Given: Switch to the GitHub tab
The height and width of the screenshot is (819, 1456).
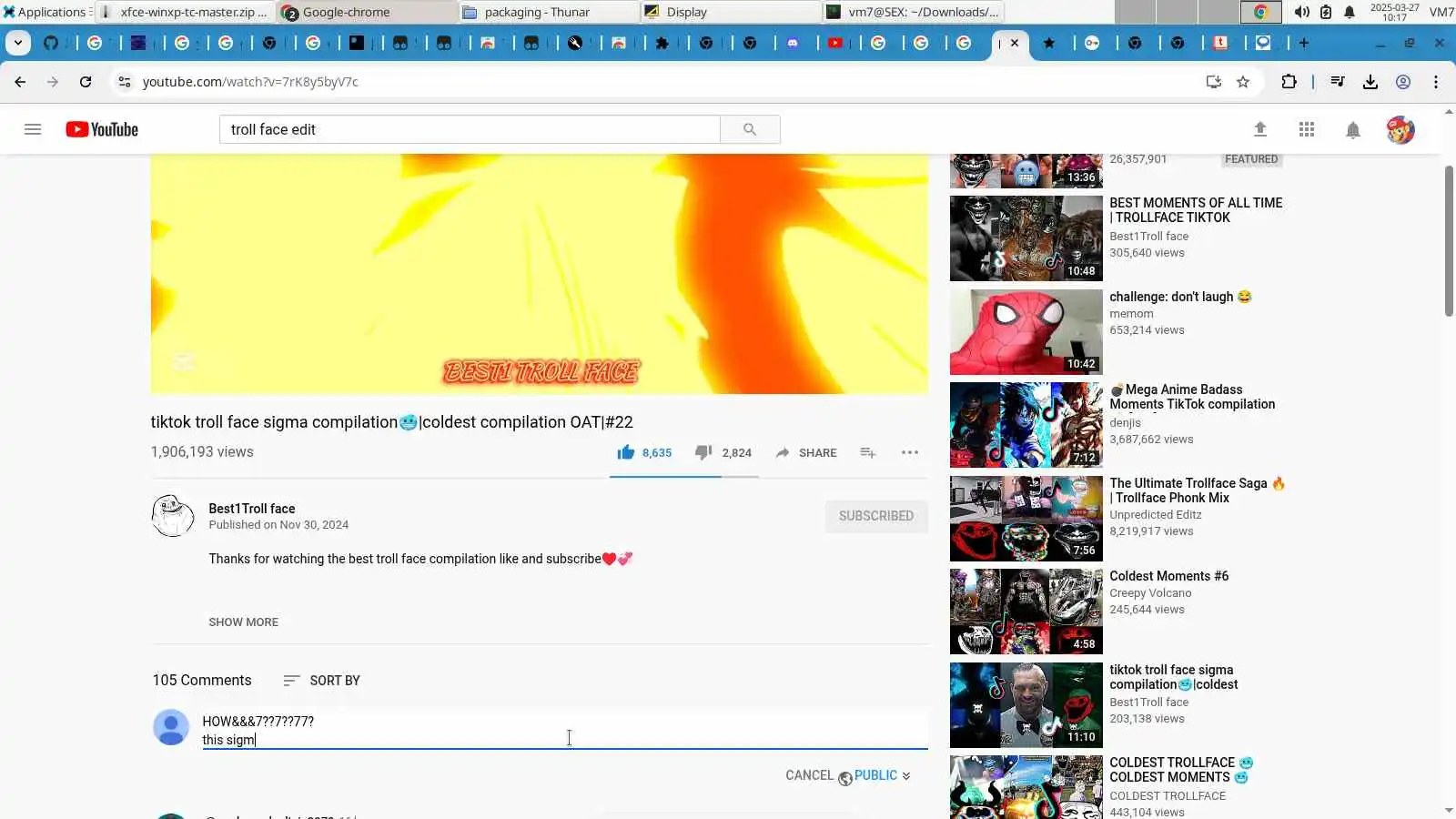Looking at the screenshot, I should pyautogui.click(x=51, y=43).
